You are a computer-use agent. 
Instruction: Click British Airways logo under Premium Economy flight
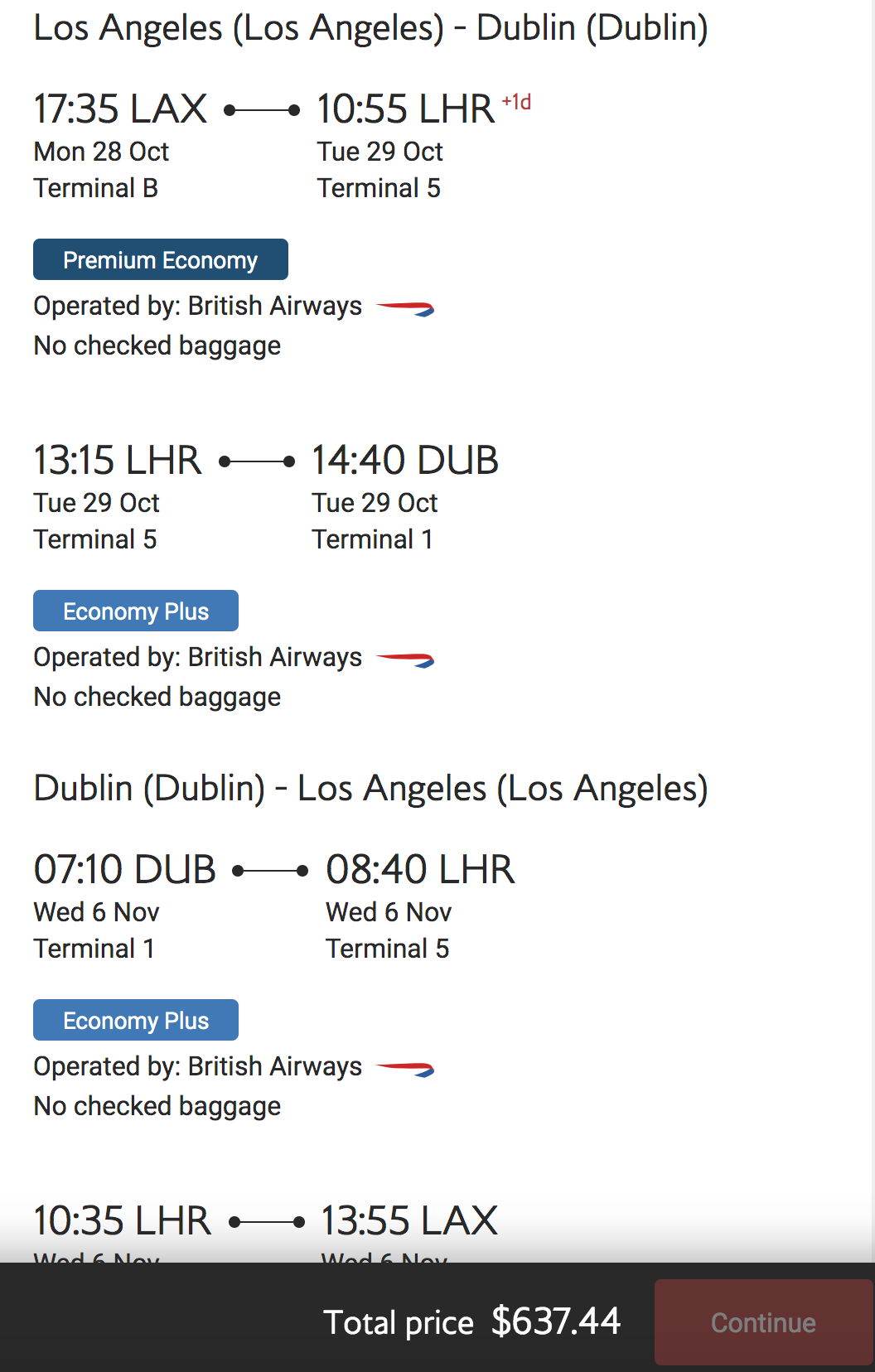tap(406, 309)
